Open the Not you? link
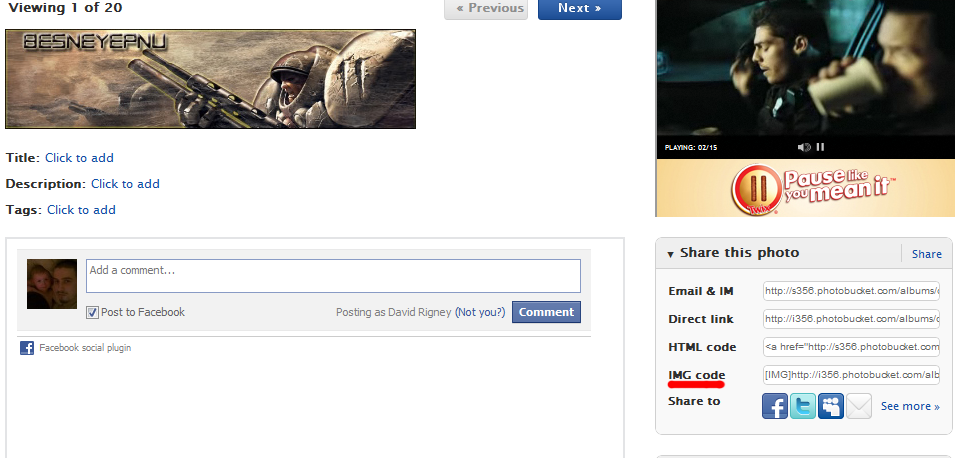 point(480,312)
